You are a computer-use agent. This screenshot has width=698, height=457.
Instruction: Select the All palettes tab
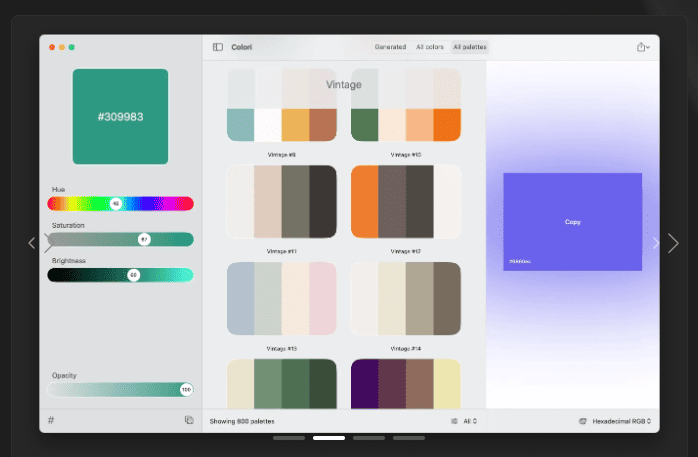tap(470, 47)
